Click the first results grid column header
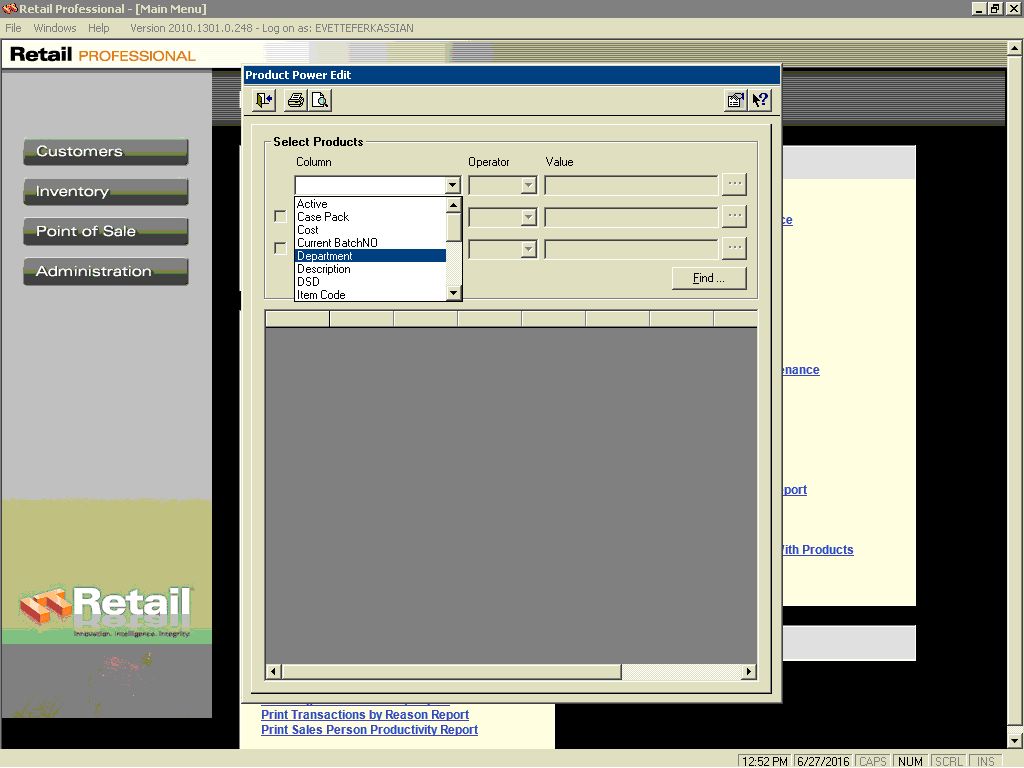This screenshot has width=1024, height=768. coord(297,319)
